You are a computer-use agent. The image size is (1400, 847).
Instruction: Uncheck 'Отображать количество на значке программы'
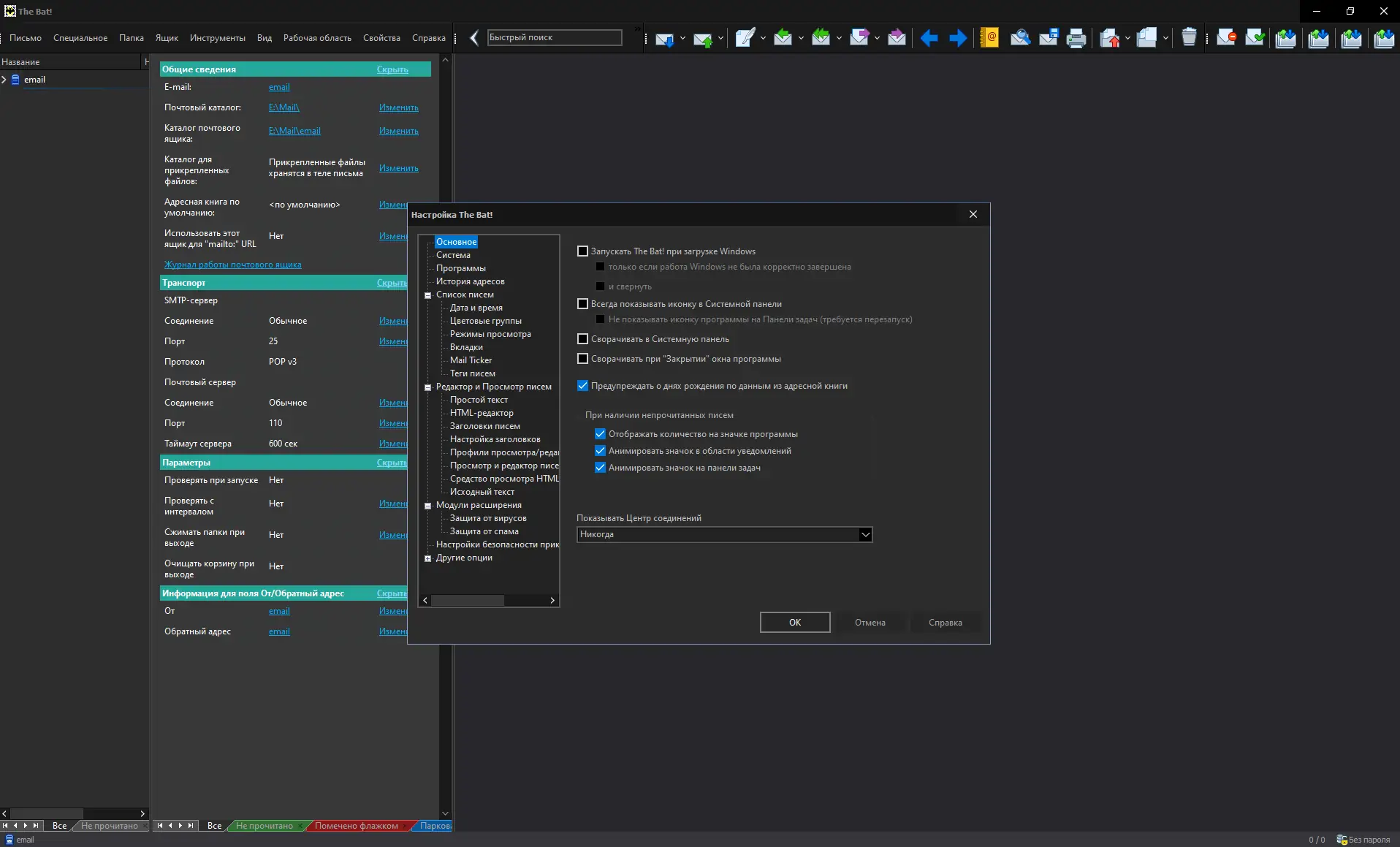(600, 434)
